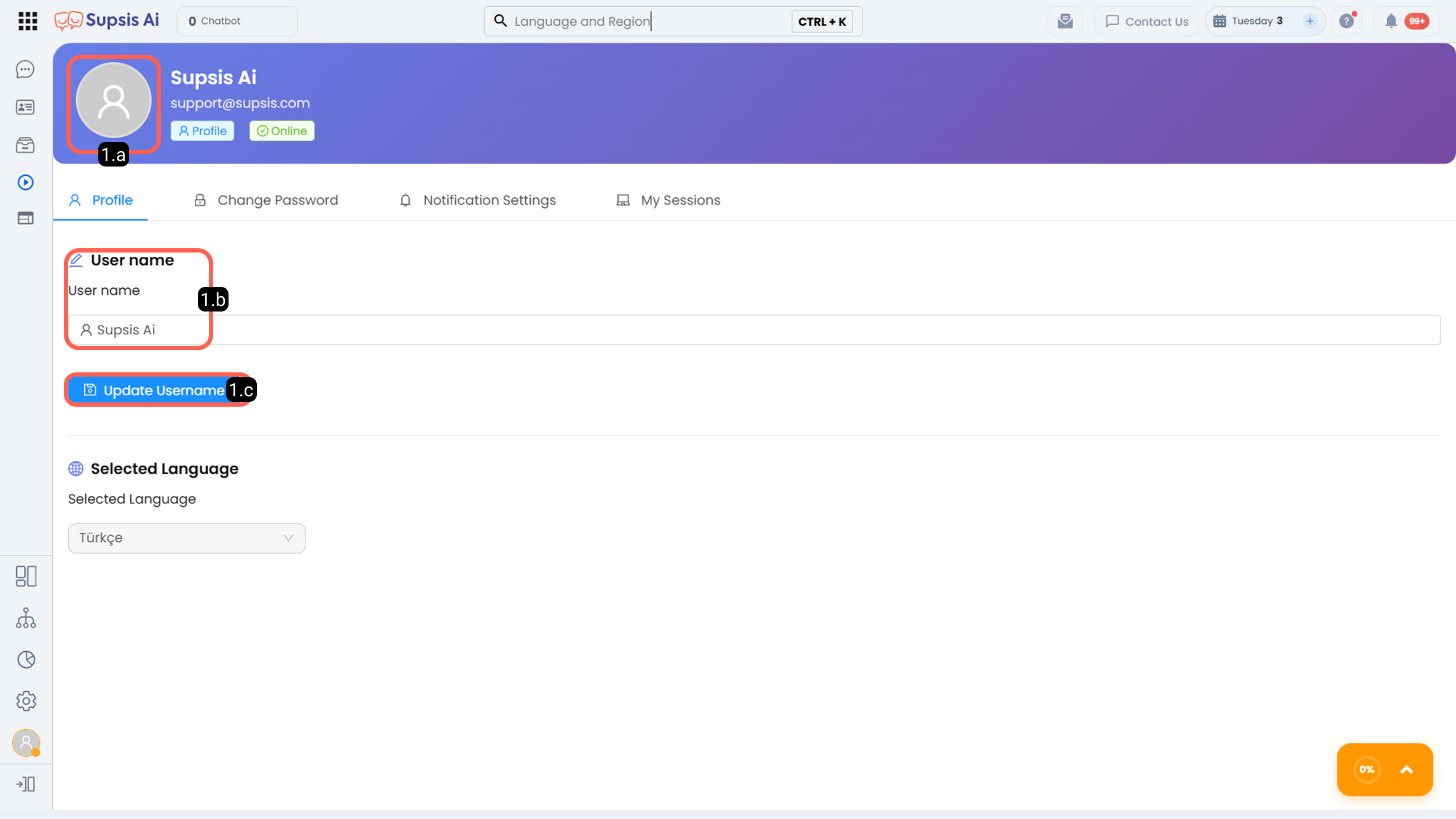Click the 99+ notification count badge
This screenshot has width=1456, height=819.
1417,22
